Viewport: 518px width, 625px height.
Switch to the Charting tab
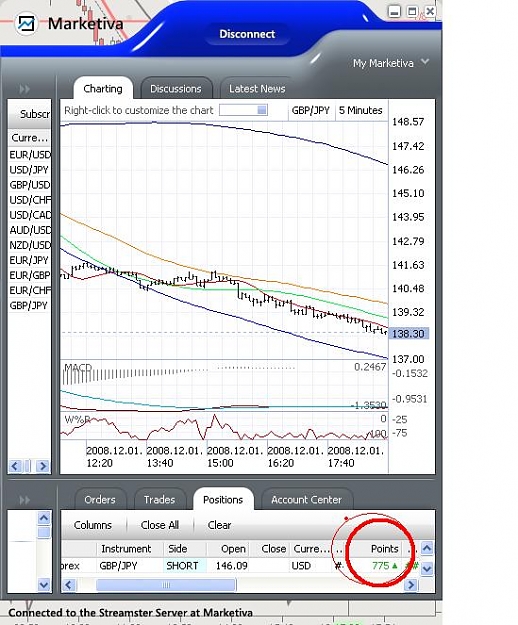(103, 88)
